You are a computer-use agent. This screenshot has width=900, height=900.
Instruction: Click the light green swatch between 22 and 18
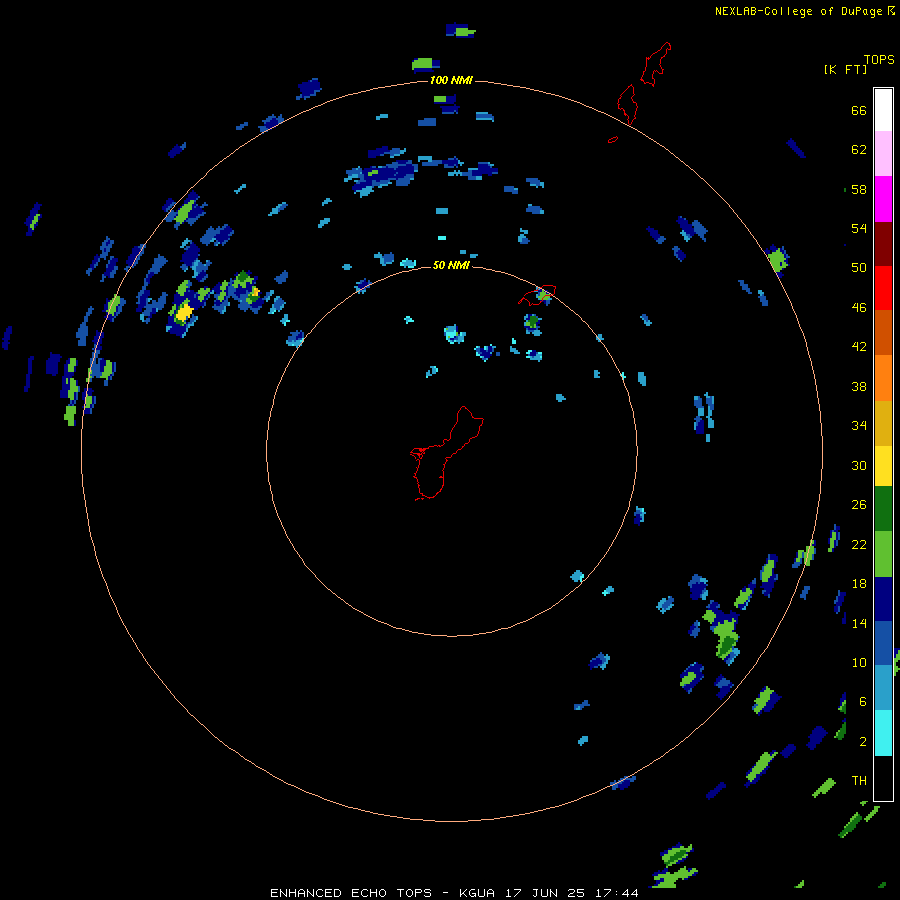tap(883, 554)
